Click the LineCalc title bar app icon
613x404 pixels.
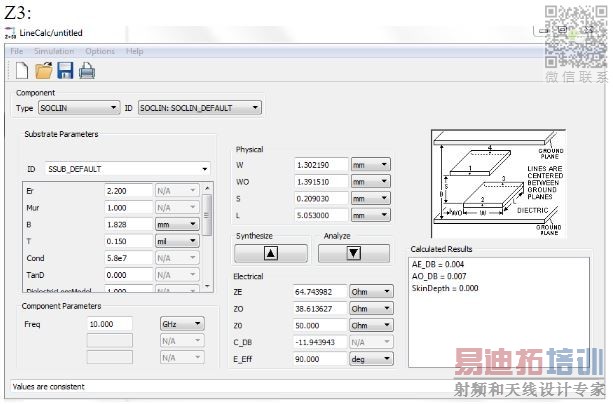(x=10, y=33)
